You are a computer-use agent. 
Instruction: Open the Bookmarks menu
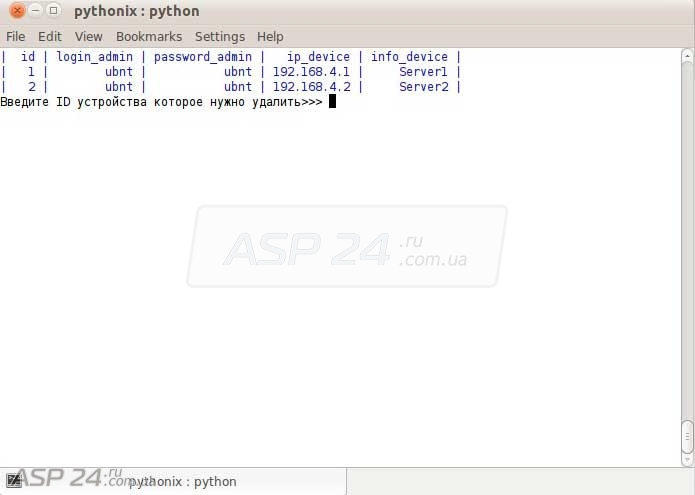tap(149, 36)
